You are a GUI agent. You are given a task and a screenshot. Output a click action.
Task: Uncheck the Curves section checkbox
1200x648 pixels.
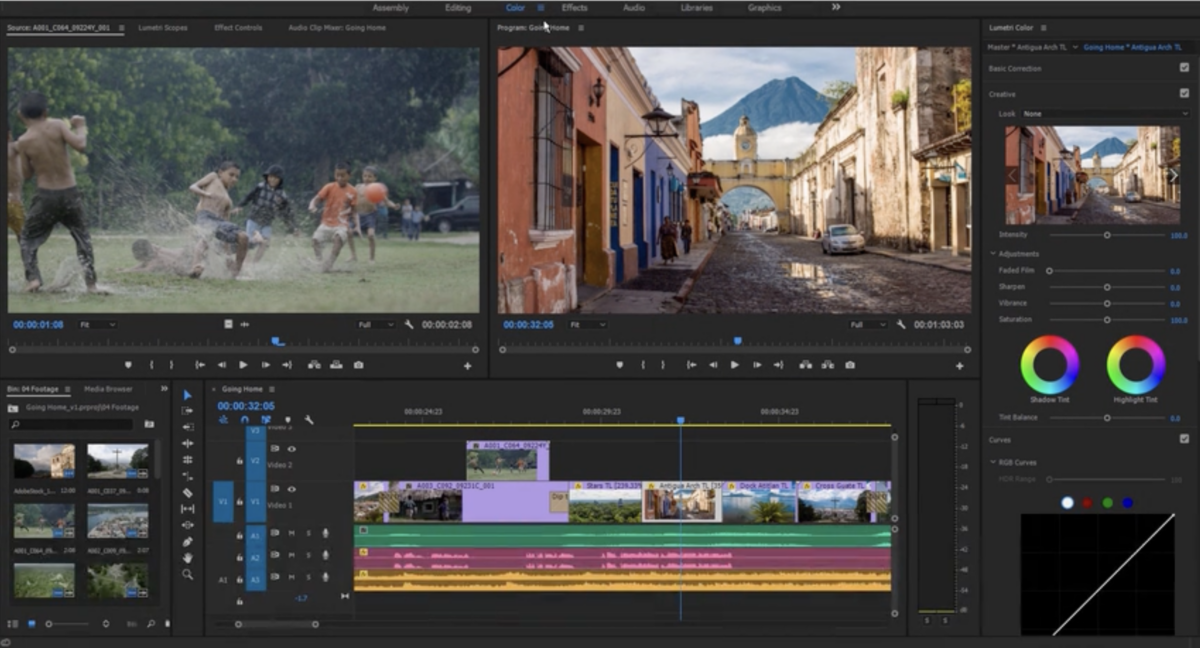1184,439
